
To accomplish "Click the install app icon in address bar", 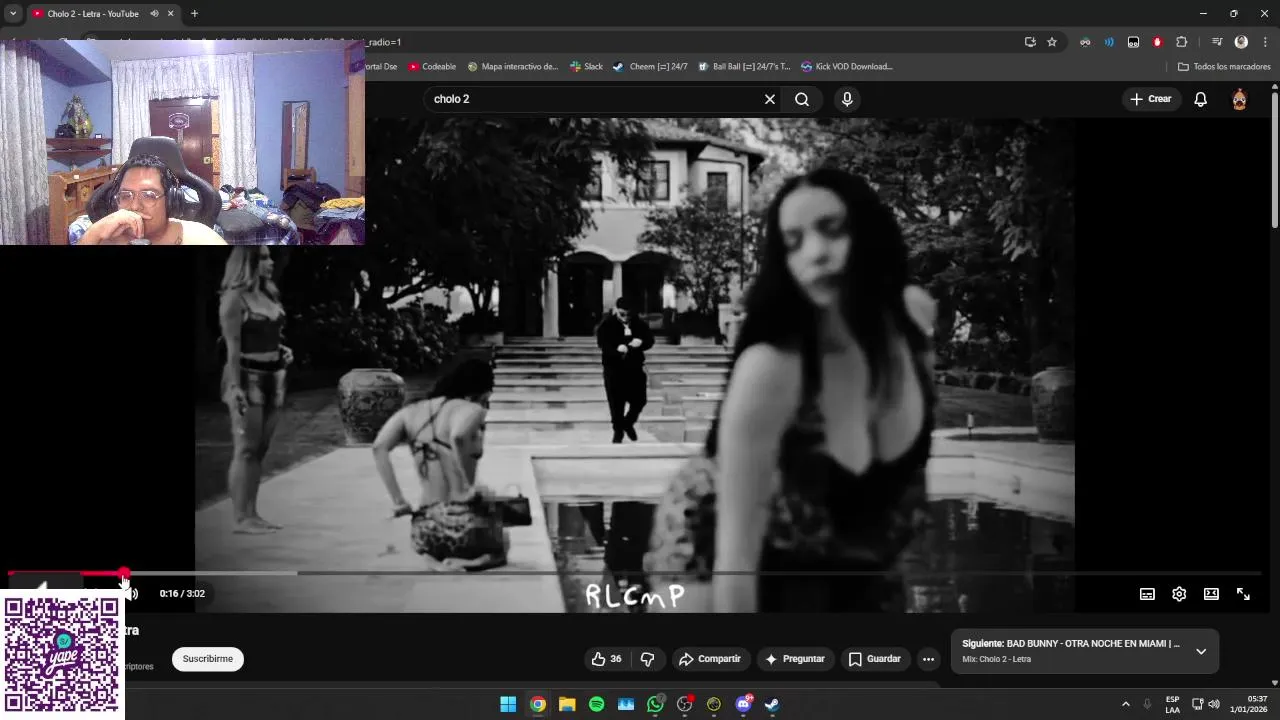I will [1030, 42].
